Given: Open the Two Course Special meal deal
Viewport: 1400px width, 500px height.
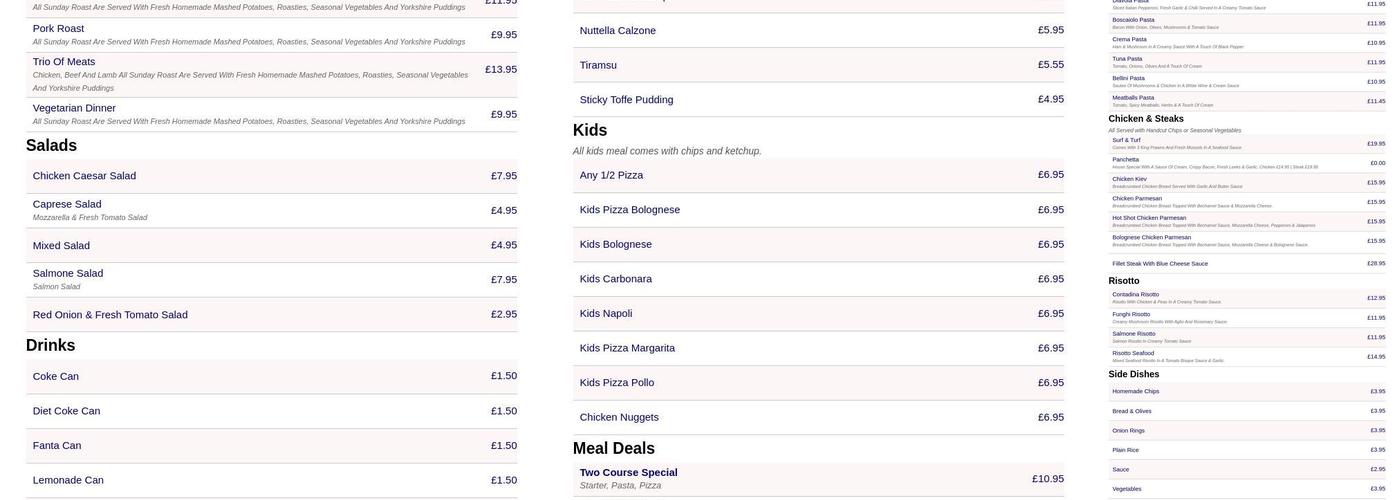Looking at the screenshot, I should pyautogui.click(x=629, y=473).
